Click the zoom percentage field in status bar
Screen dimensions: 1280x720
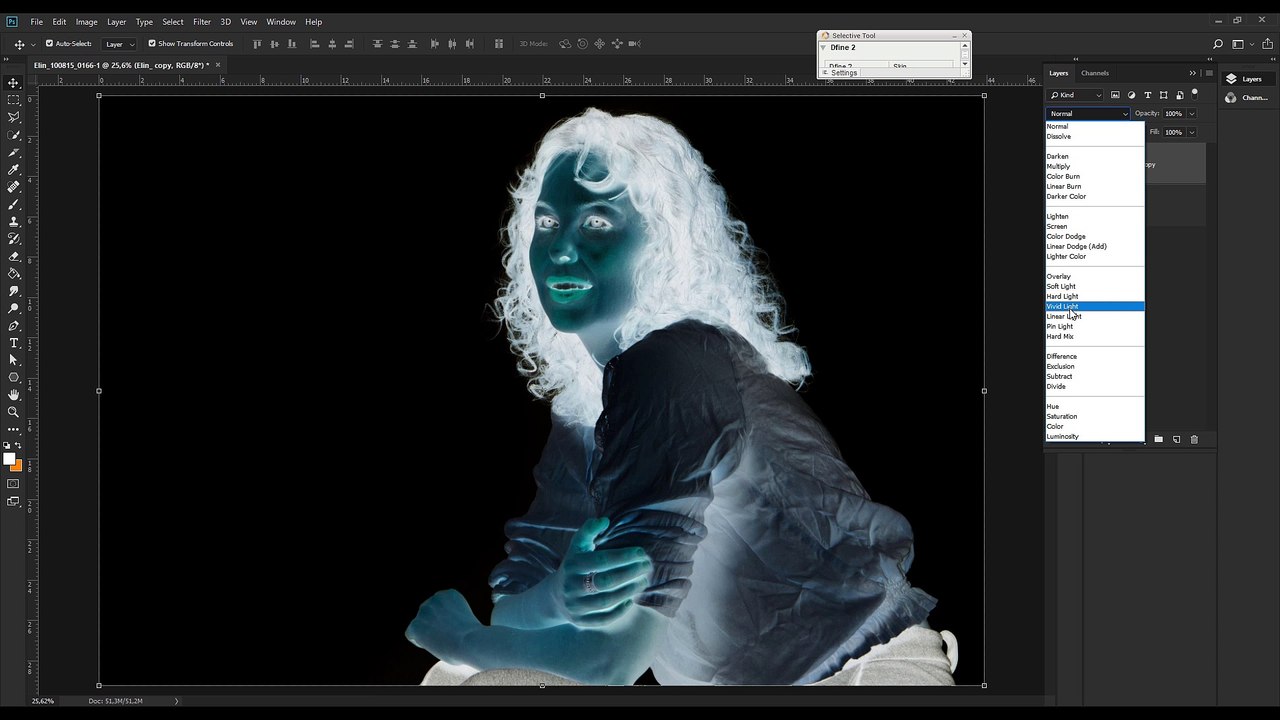click(43, 701)
